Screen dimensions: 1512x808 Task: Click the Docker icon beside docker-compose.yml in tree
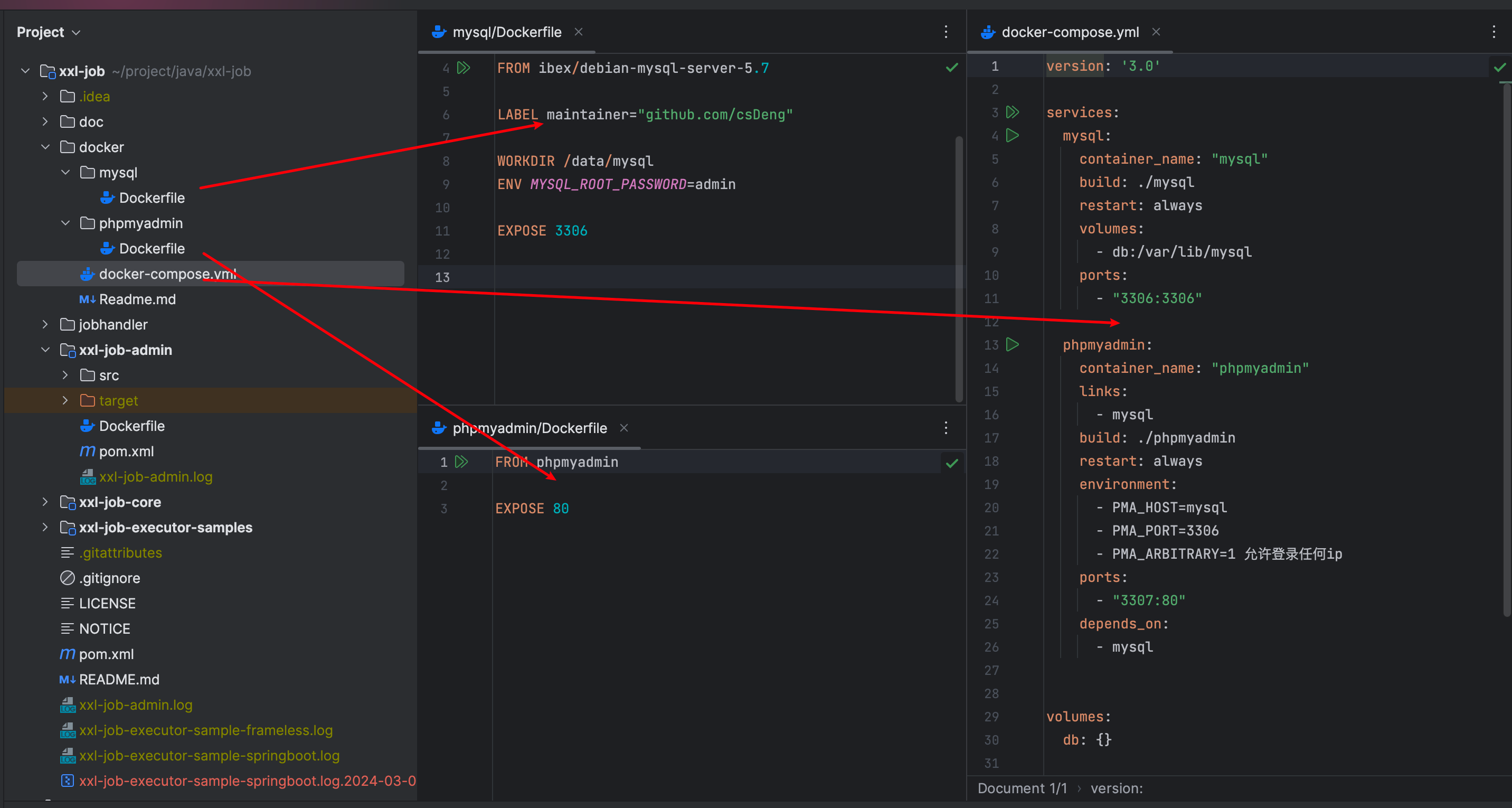coord(87,274)
